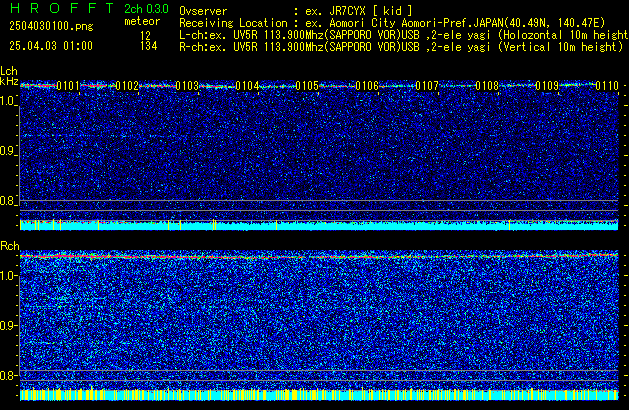629x410 pixels.
Task: Select the 0108 time marker
Action: click(x=487, y=86)
